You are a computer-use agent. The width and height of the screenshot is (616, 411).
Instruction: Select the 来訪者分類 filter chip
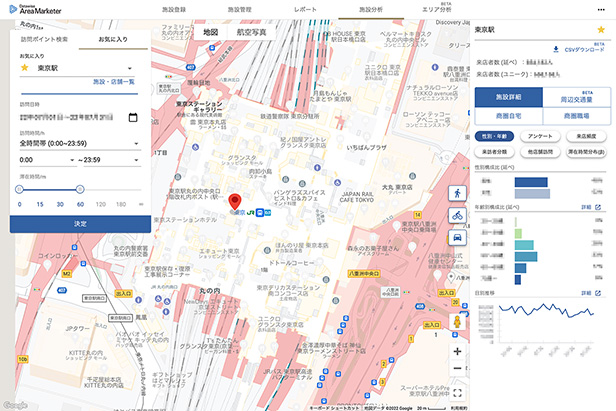(x=494, y=152)
